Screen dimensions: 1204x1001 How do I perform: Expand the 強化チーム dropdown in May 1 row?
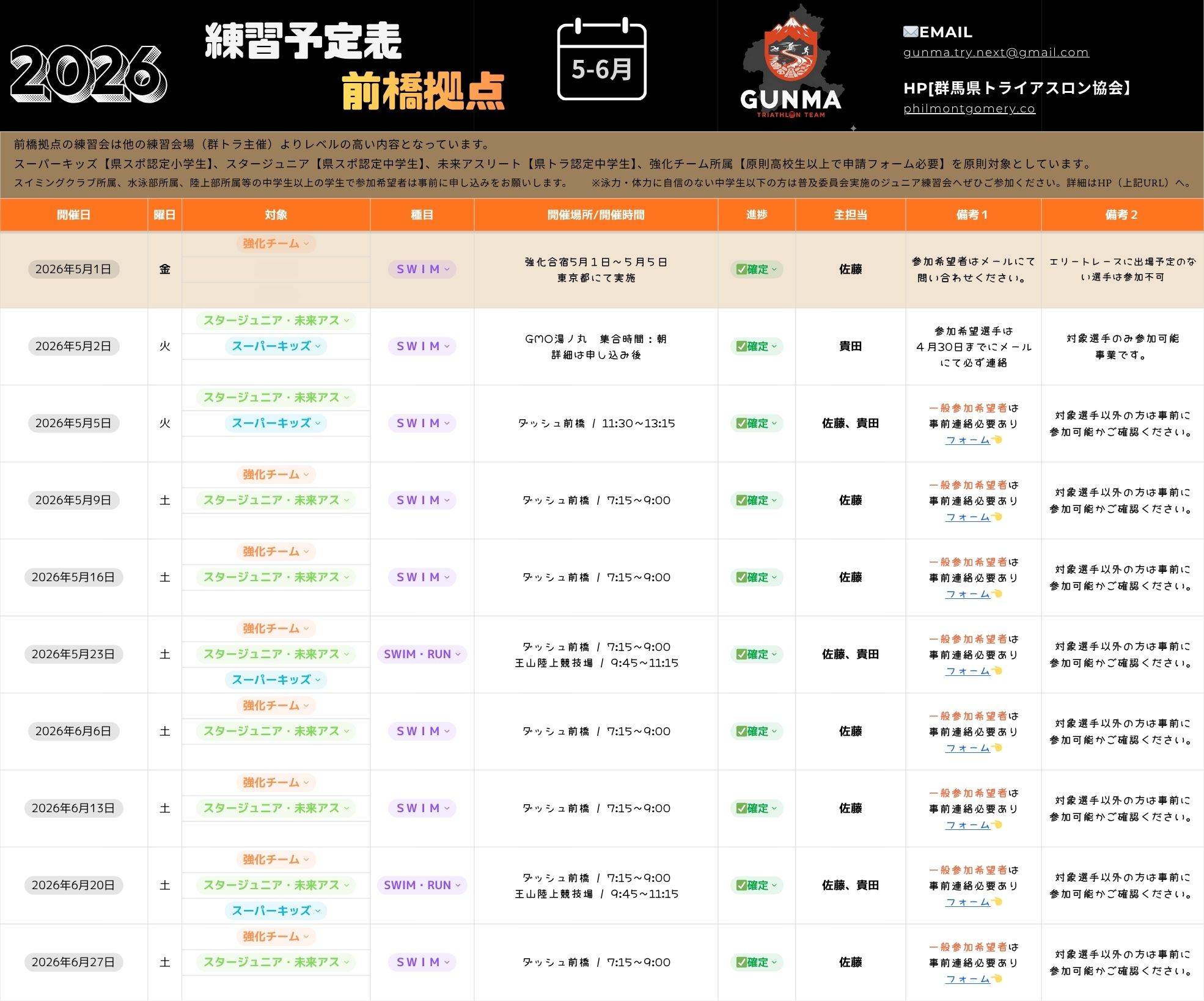click(x=276, y=244)
